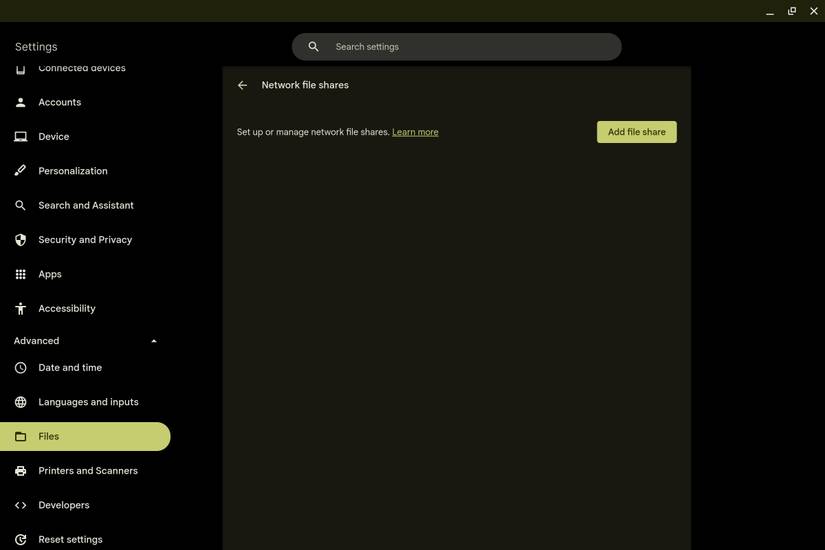Click the Add file share button
The height and width of the screenshot is (550, 825).
(x=637, y=132)
